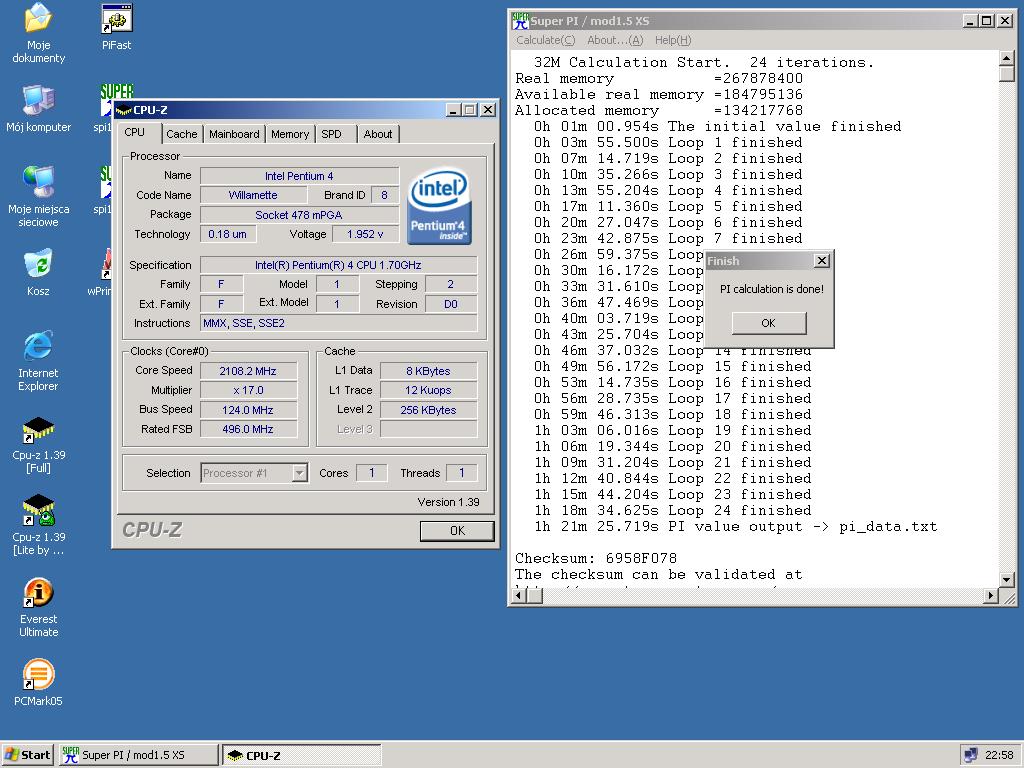Open the Calculate menu in Super PI
The height and width of the screenshot is (768, 1024).
545,40
